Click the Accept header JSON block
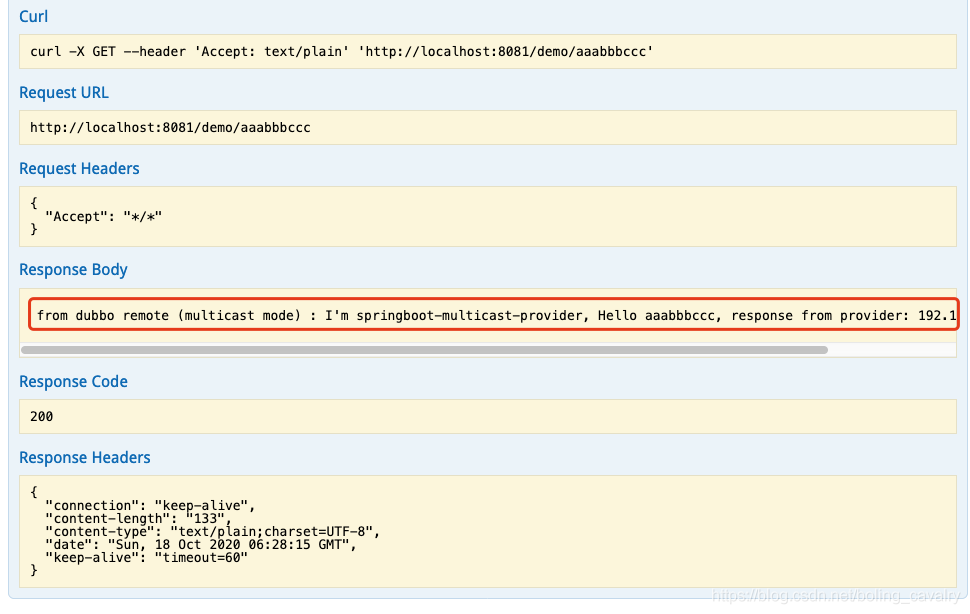The height and width of the screenshot is (614, 970). pyautogui.click(x=487, y=216)
